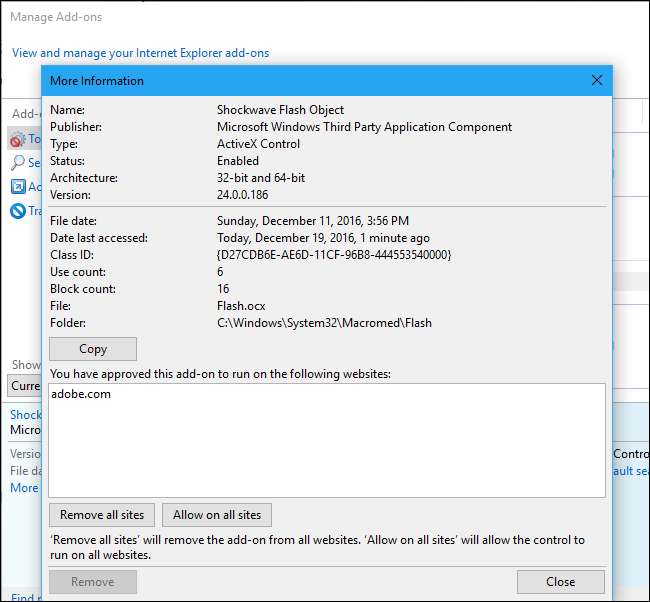
Task: Click the grayed Remove button
Action: tap(93, 582)
